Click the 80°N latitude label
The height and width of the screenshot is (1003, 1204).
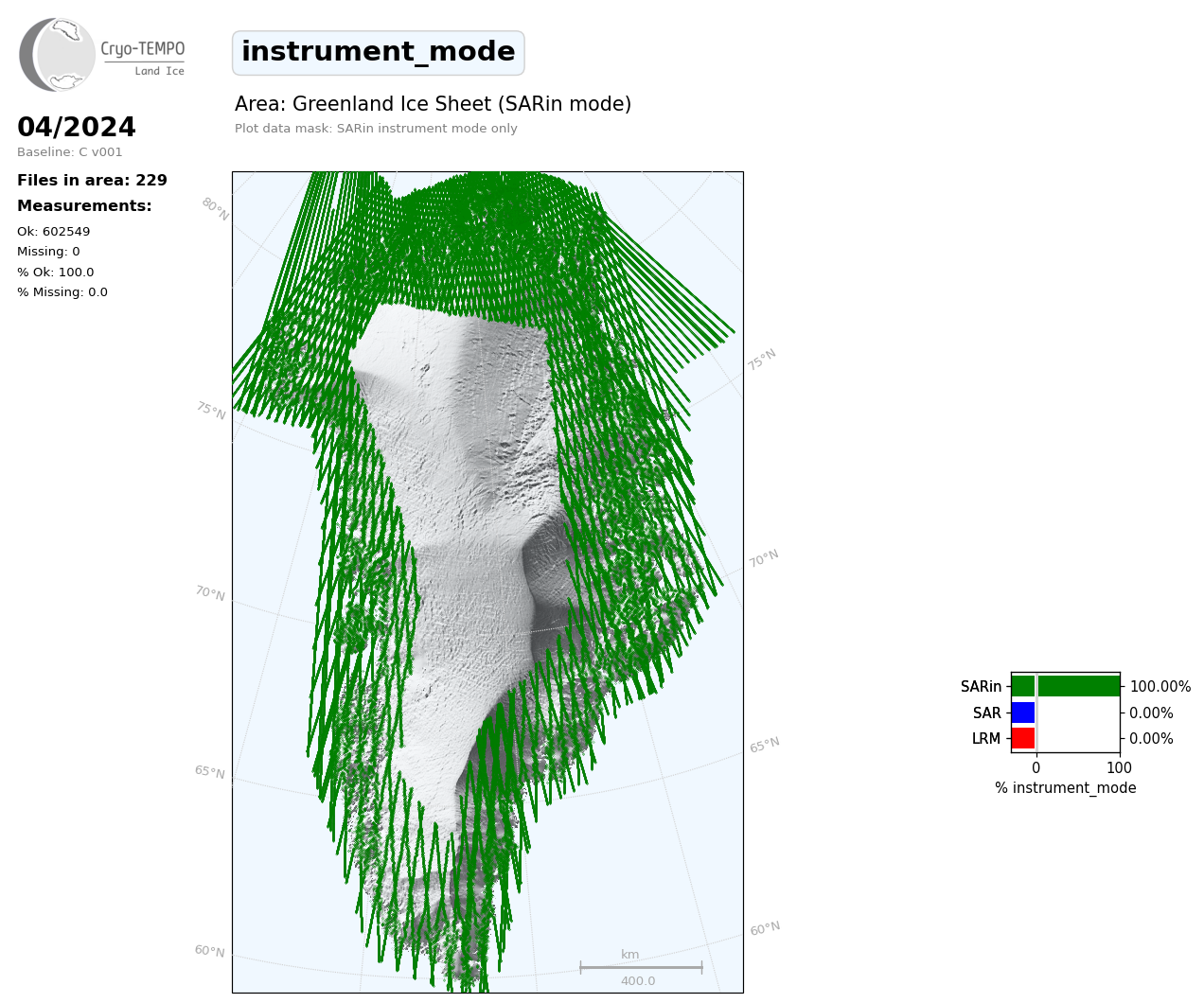coord(215,209)
